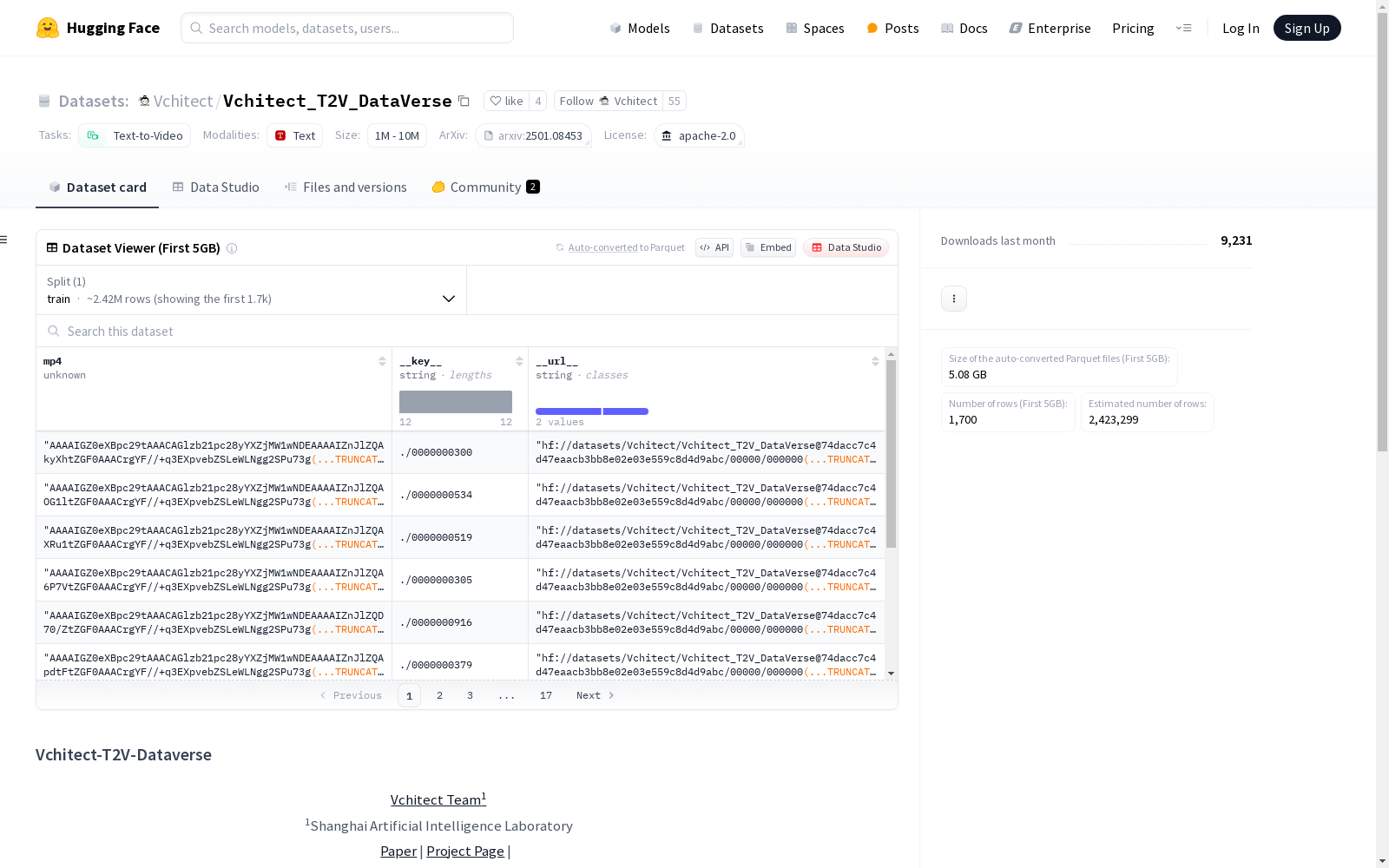The image size is (1389, 868).
Task: Select the row with key ./0000000300
Action: 461,452
